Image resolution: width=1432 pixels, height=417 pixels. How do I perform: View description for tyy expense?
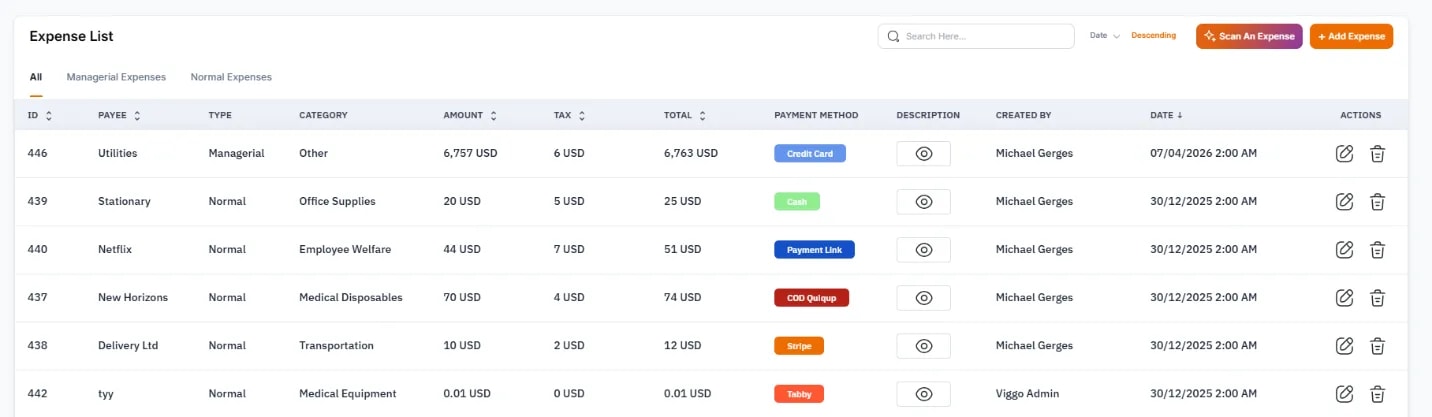click(x=923, y=394)
